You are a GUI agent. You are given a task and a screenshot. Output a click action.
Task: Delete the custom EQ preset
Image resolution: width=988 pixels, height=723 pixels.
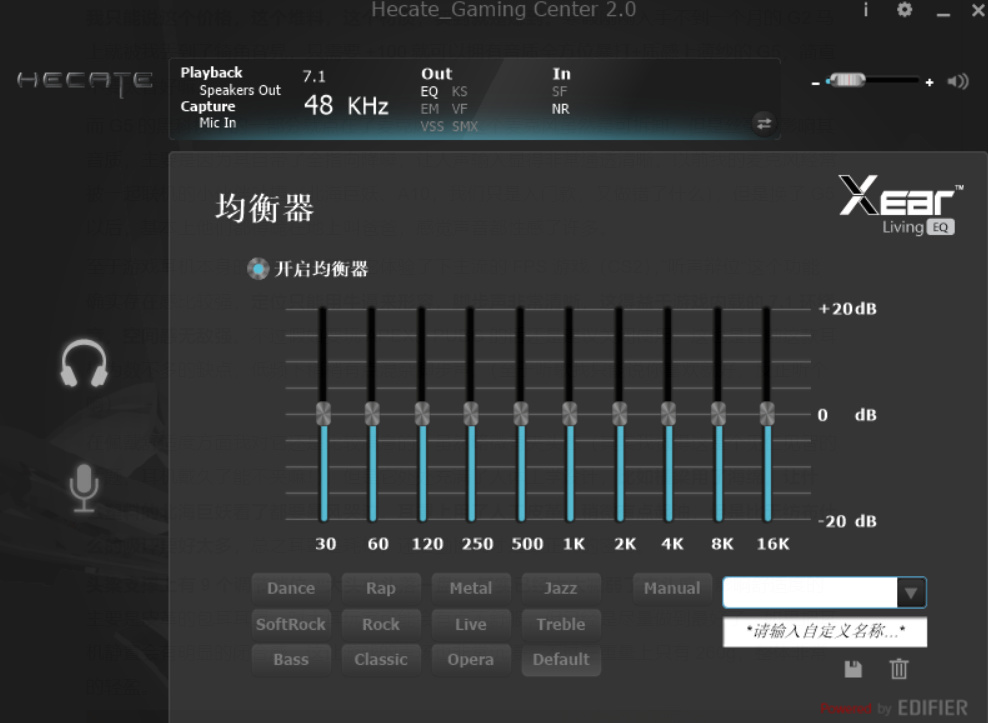899,669
